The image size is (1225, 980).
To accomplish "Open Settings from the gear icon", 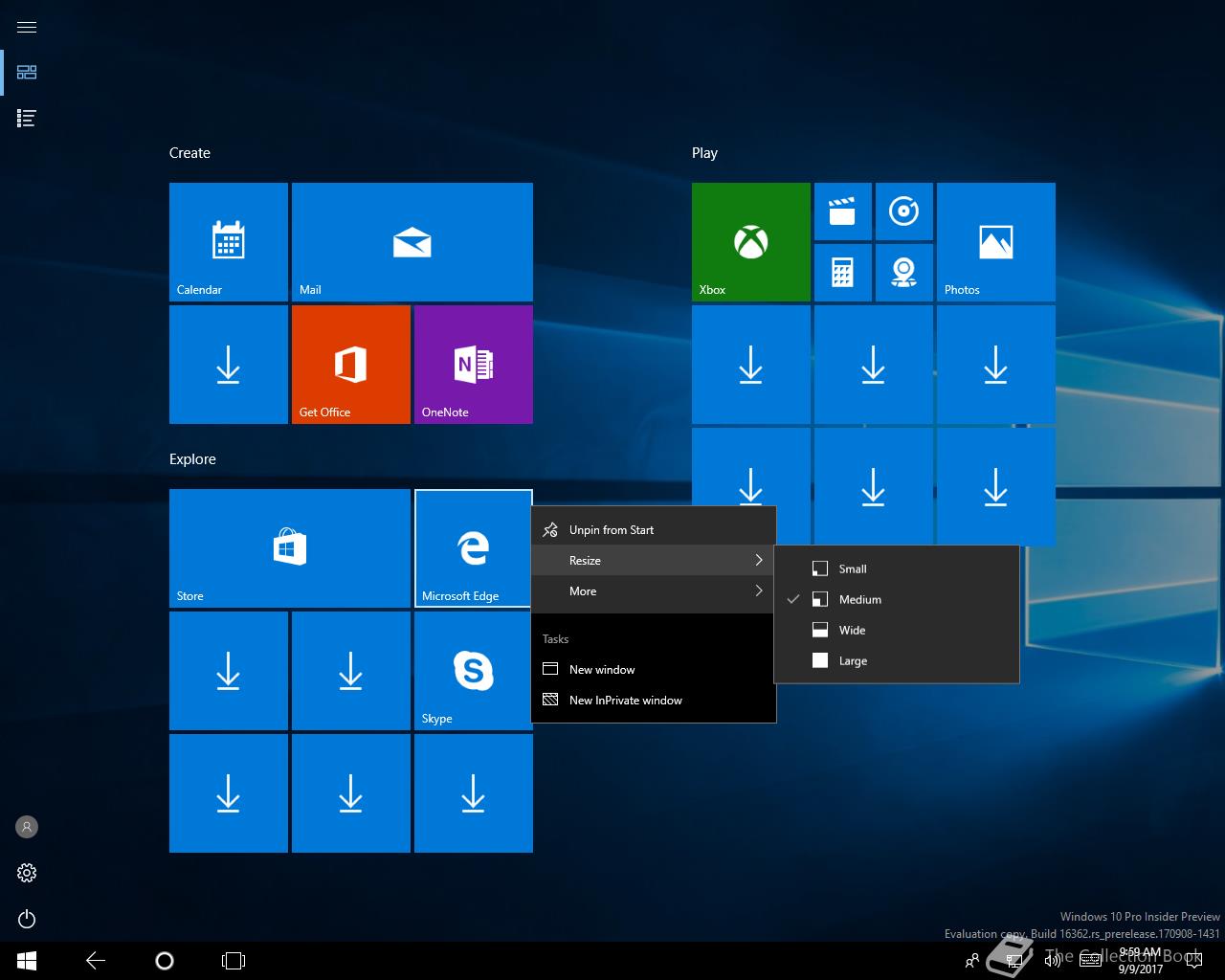I will [27, 873].
